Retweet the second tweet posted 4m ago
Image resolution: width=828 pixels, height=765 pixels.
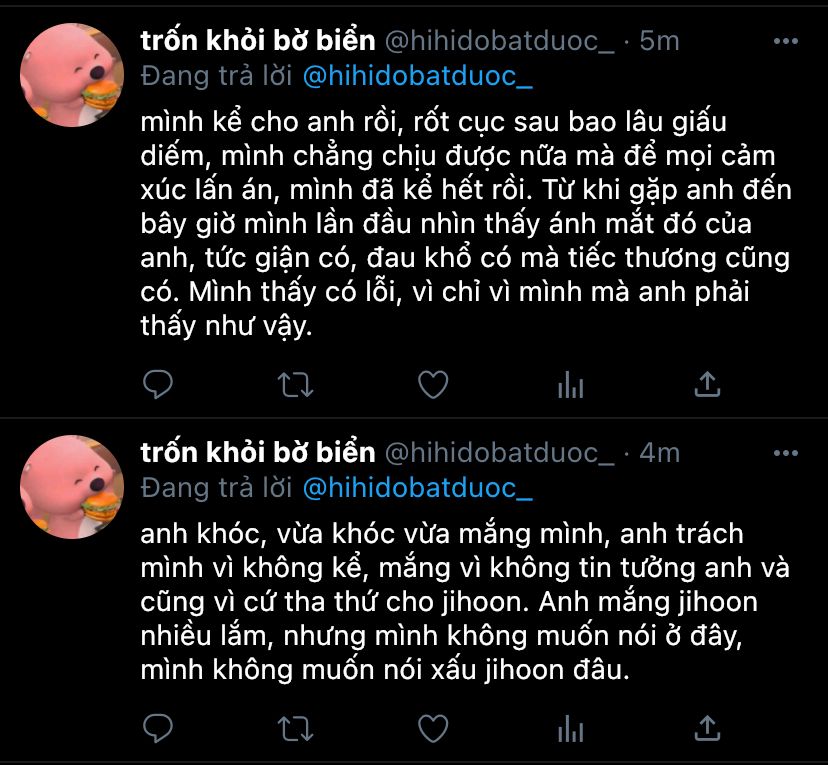(x=296, y=729)
